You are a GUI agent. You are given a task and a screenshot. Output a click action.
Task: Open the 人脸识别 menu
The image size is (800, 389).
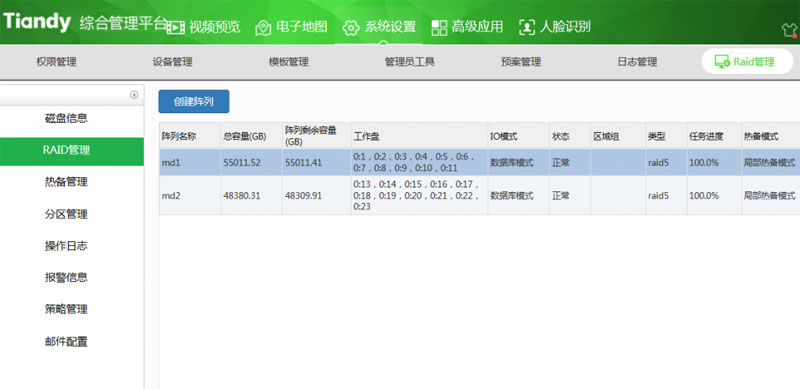(565, 27)
